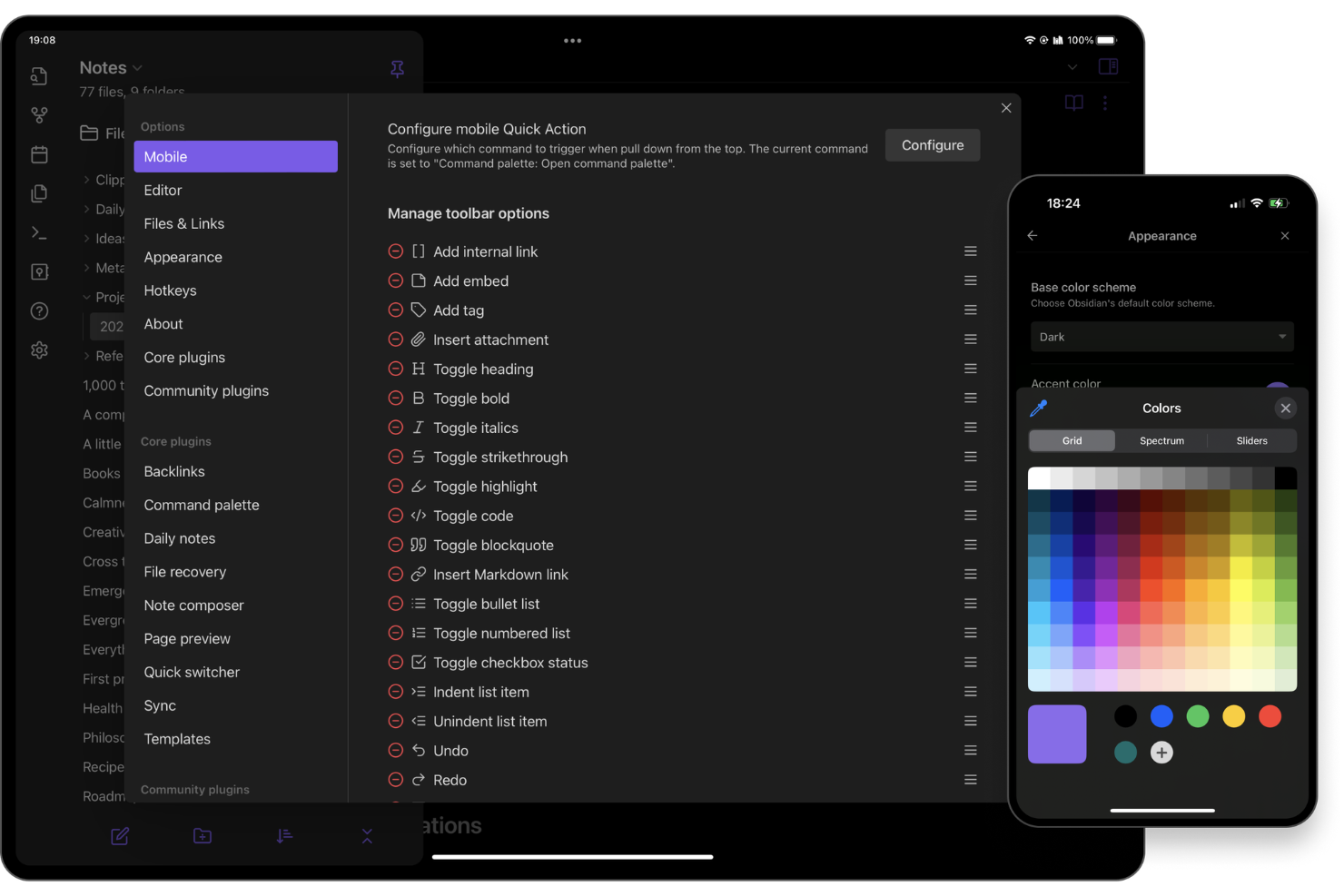The width and height of the screenshot is (1344, 896).
Task: Open the calendar daily note icon
Action: click(39, 154)
